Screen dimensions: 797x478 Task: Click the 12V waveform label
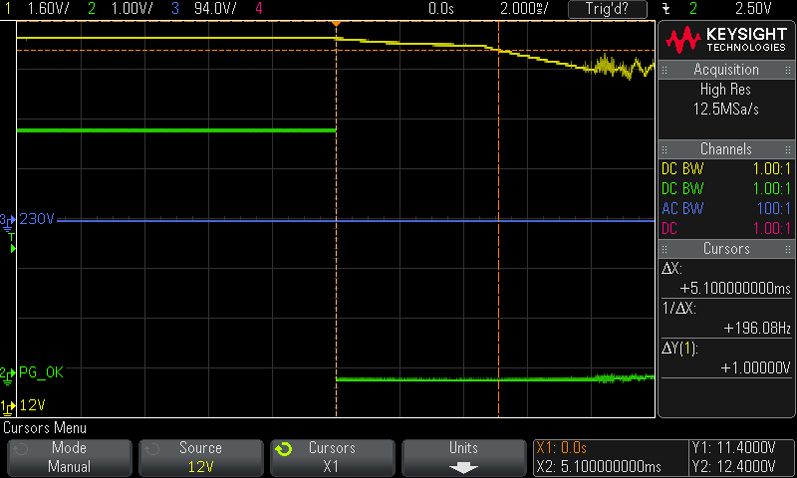pos(33,405)
